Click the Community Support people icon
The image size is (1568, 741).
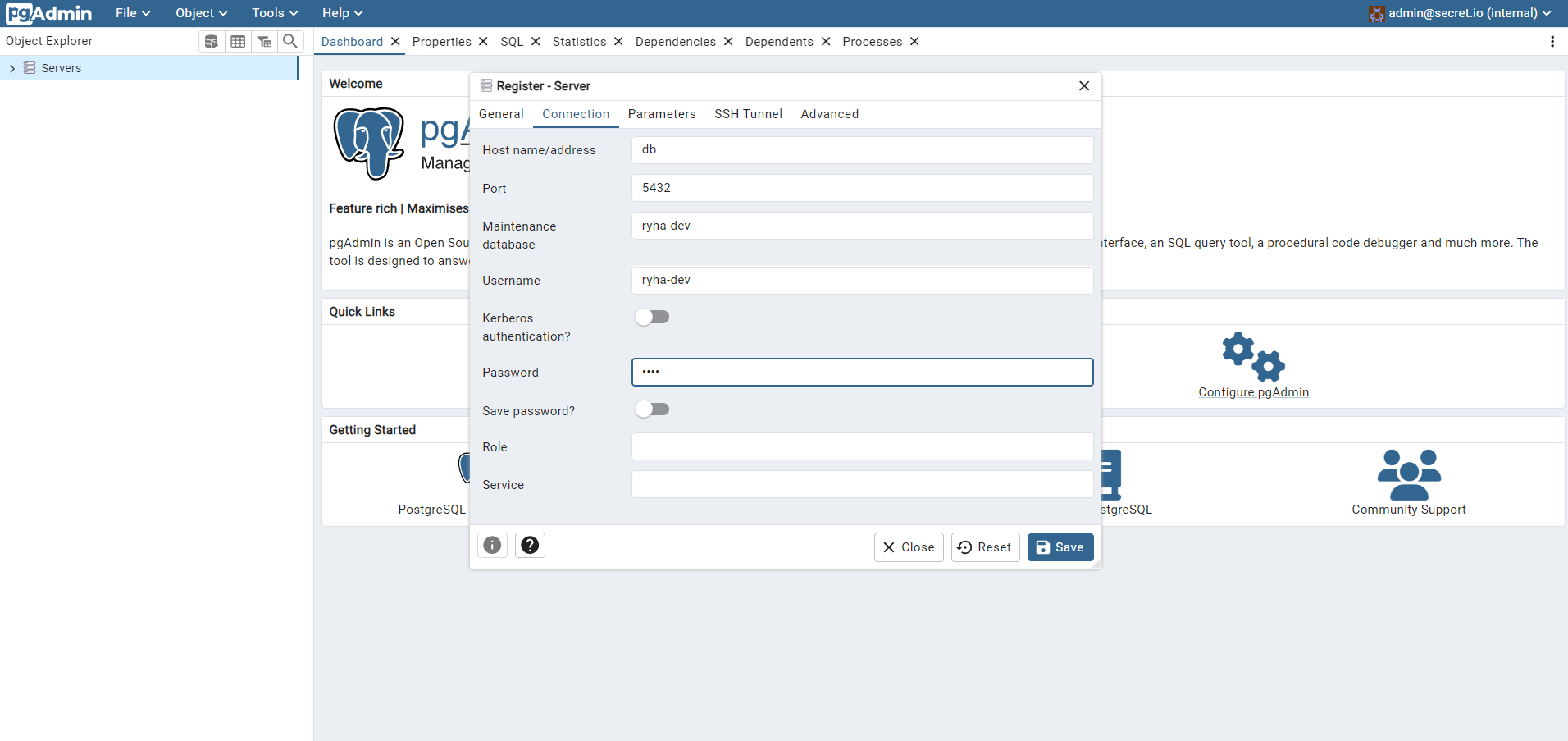(x=1409, y=474)
